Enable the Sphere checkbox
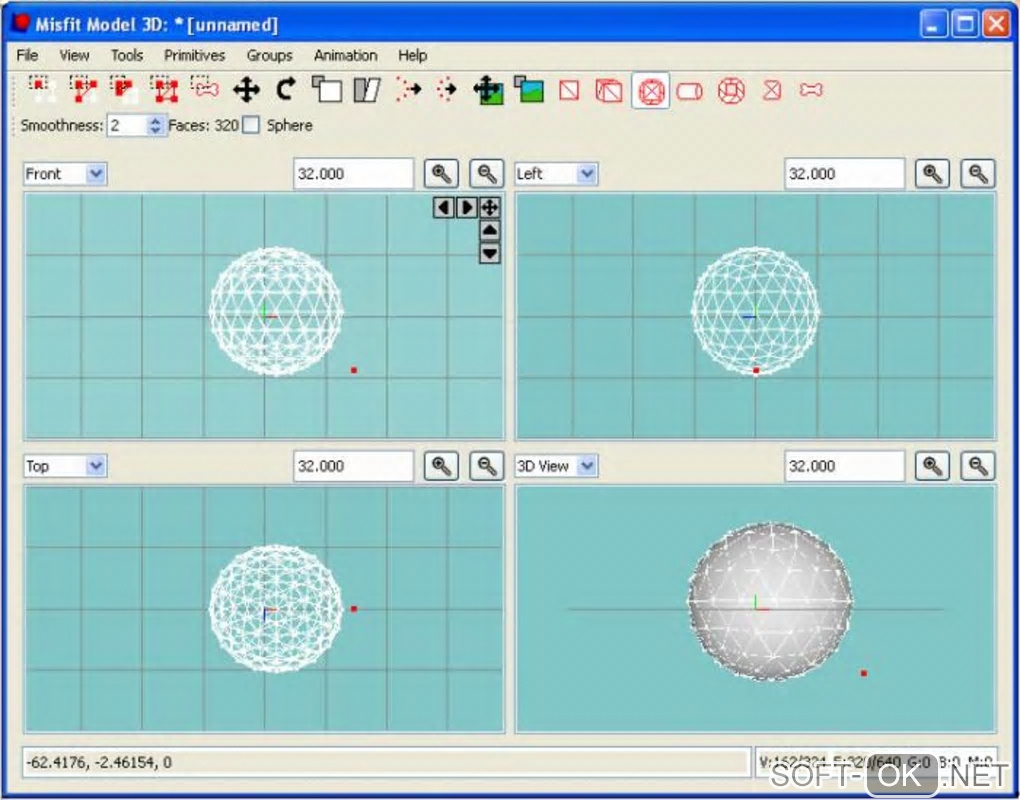1020x800 pixels. click(x=250, y=125)
